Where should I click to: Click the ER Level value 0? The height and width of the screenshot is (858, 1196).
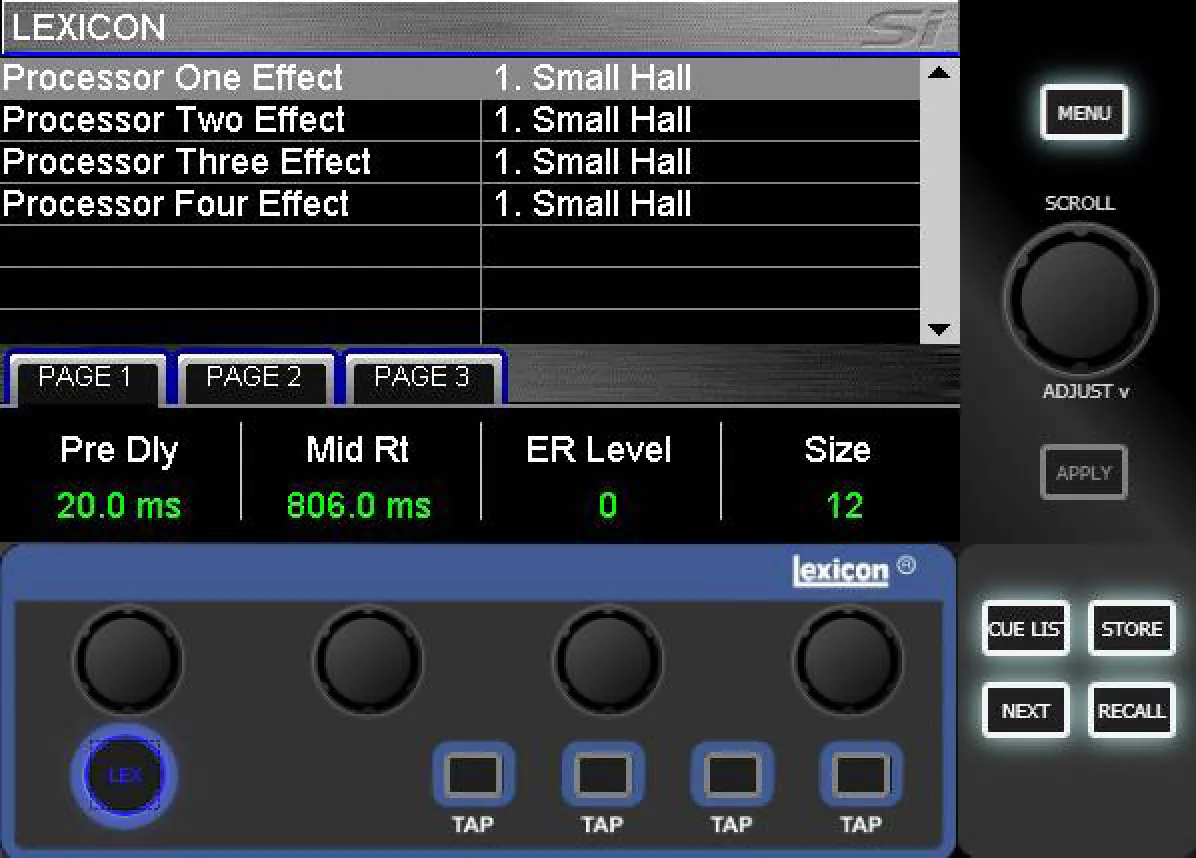click(607, 506)
